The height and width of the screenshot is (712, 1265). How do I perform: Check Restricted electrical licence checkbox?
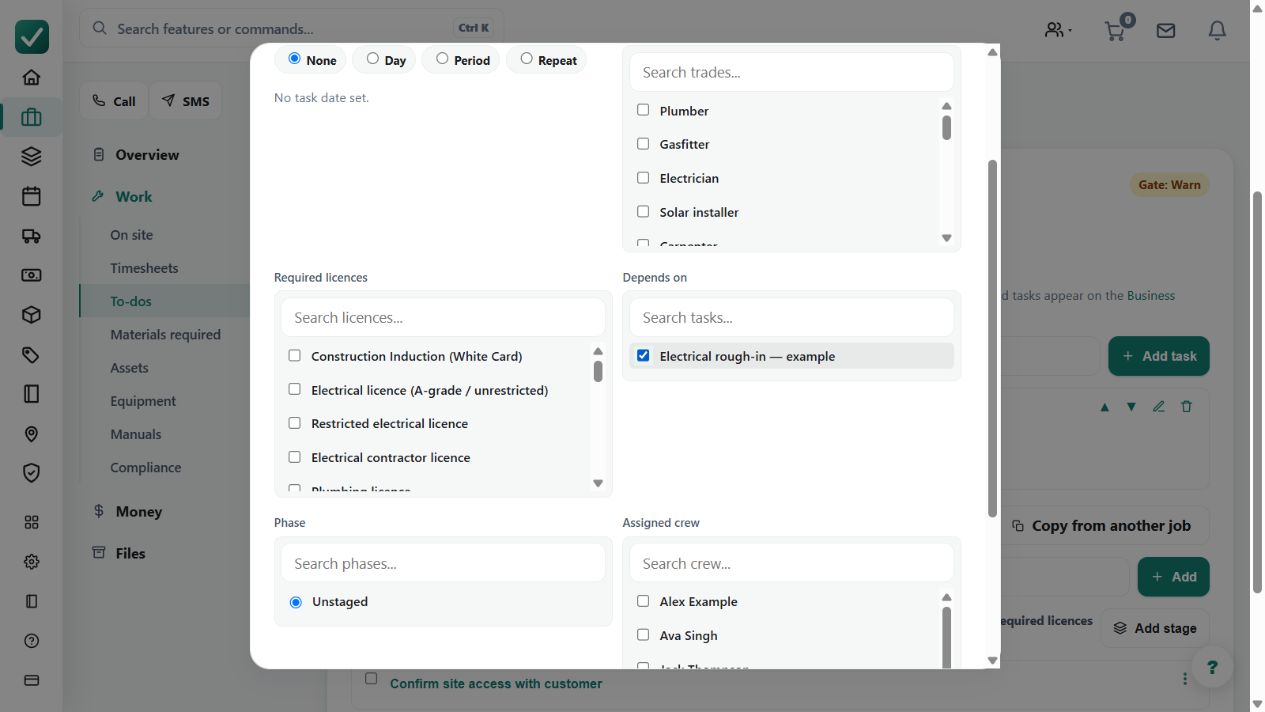tap(294, 423)
